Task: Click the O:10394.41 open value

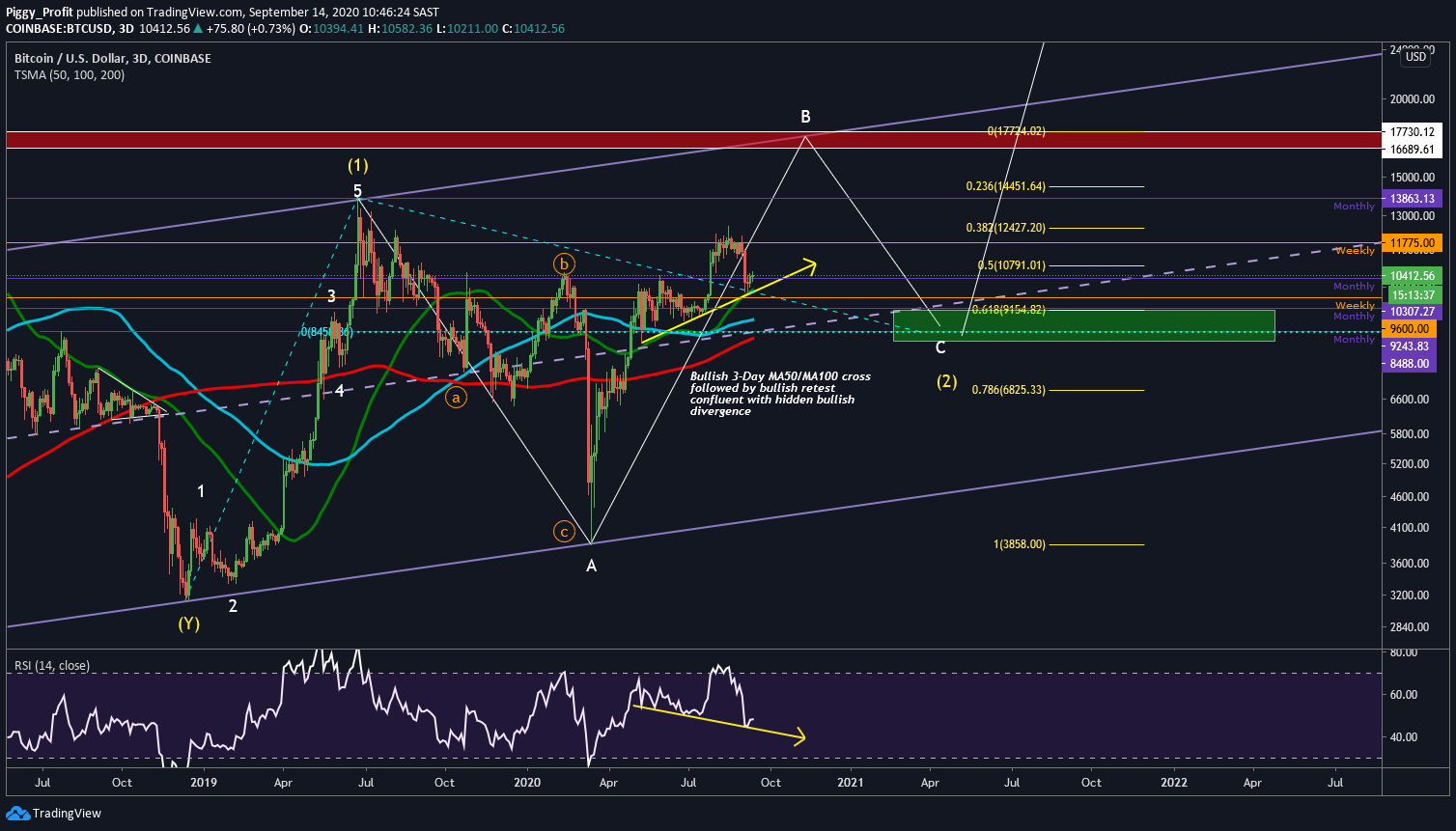Action: [331, 29]
